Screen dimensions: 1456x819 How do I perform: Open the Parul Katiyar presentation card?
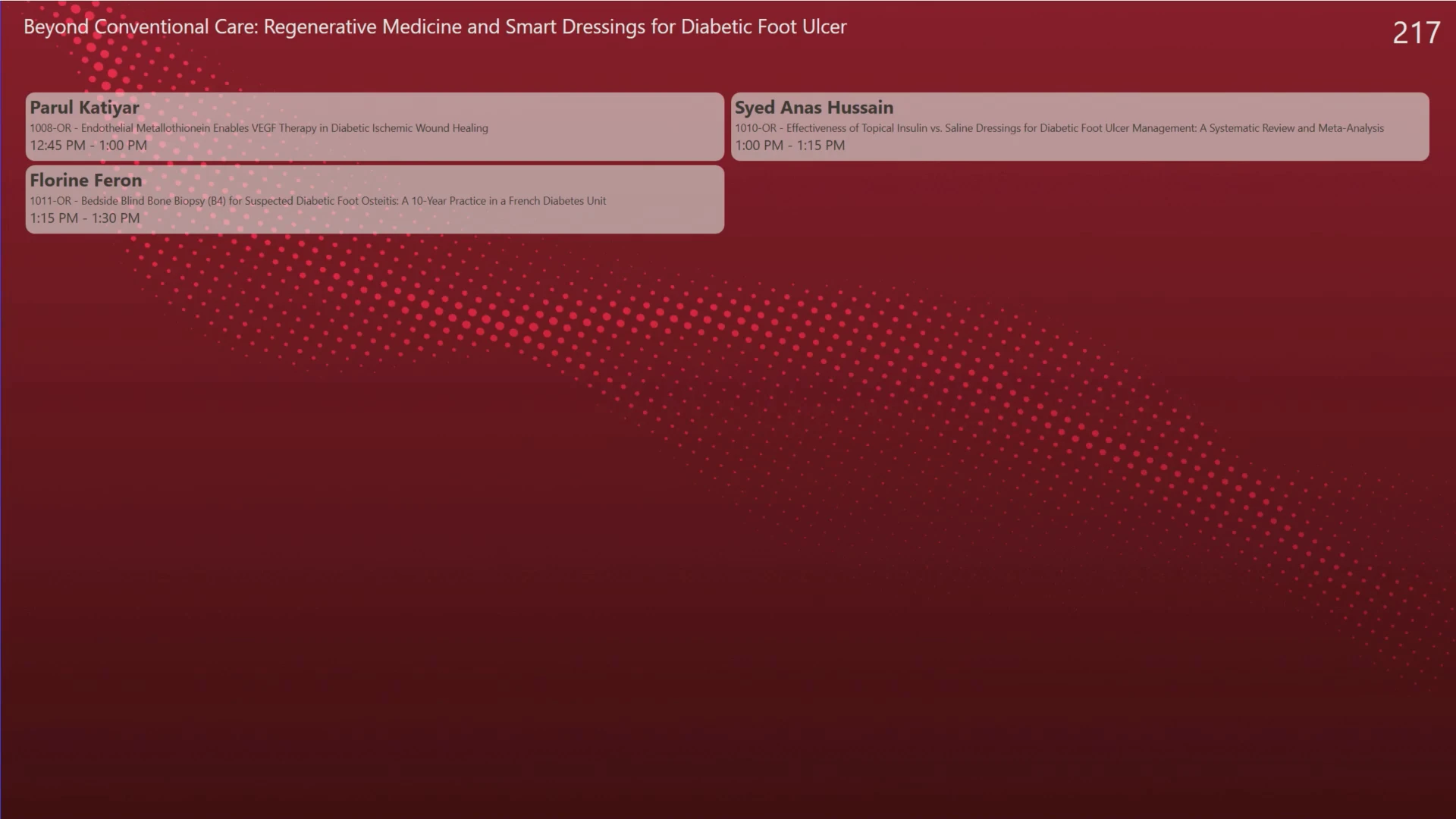pos(375,127)
